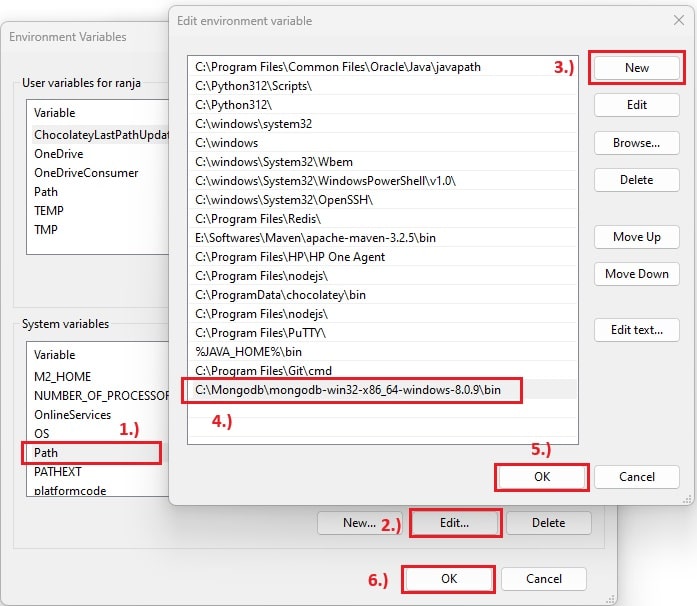Select the Mongodb 8.0.9\bin entry
This screenshot has height=606, width=697.
(x=382, y=390)
